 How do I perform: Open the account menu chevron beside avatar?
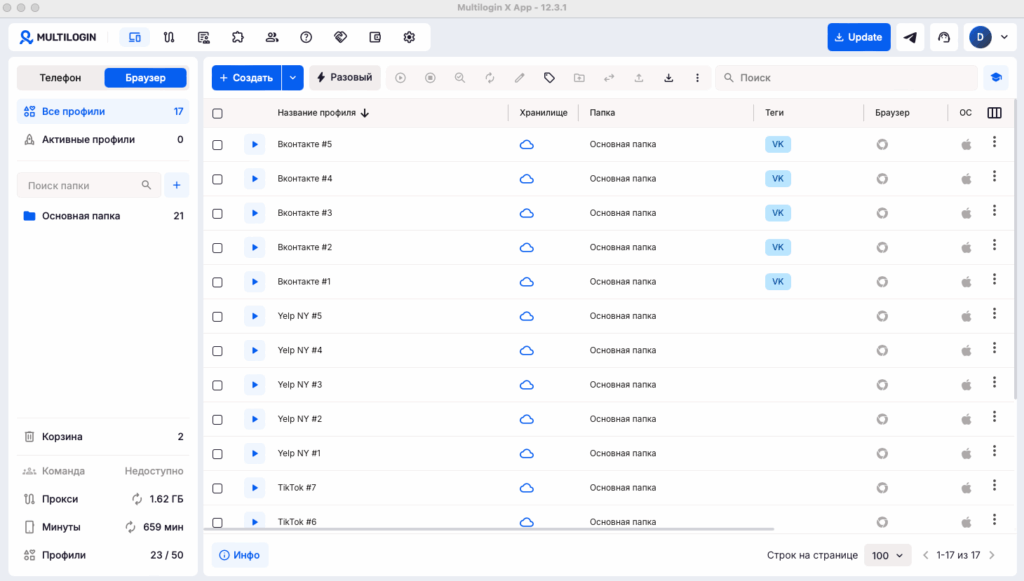(x=1004, y=37)
